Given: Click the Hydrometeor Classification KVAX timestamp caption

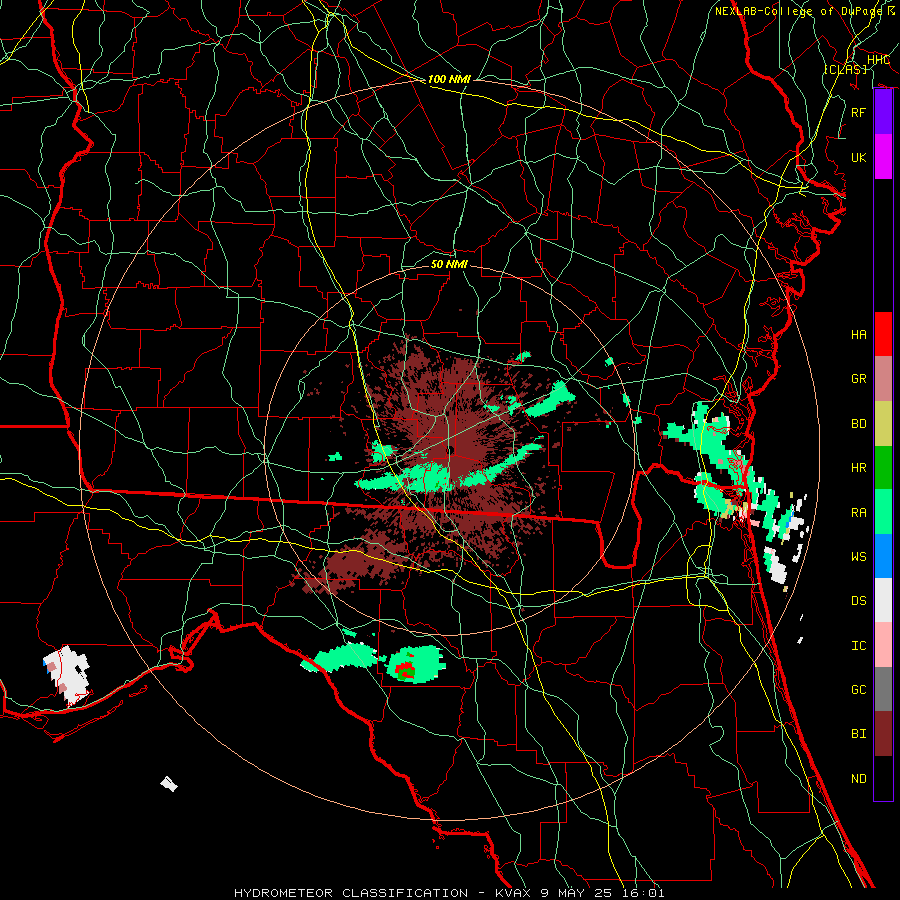Looking at the screenshot, I should (x=449, y=893).
